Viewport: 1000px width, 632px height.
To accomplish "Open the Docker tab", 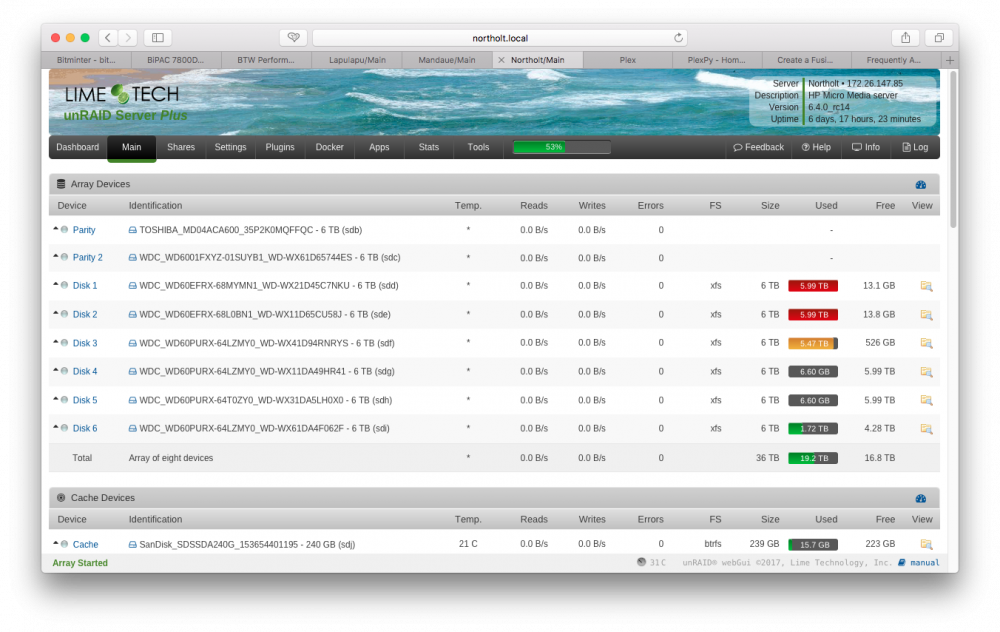I will click(x=330, y=147).
